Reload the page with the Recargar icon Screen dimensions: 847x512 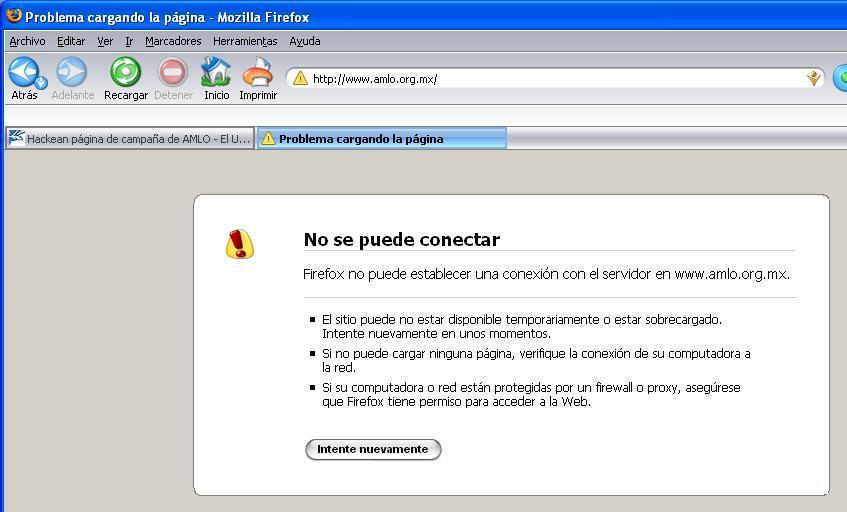click(x=125, y=72)
